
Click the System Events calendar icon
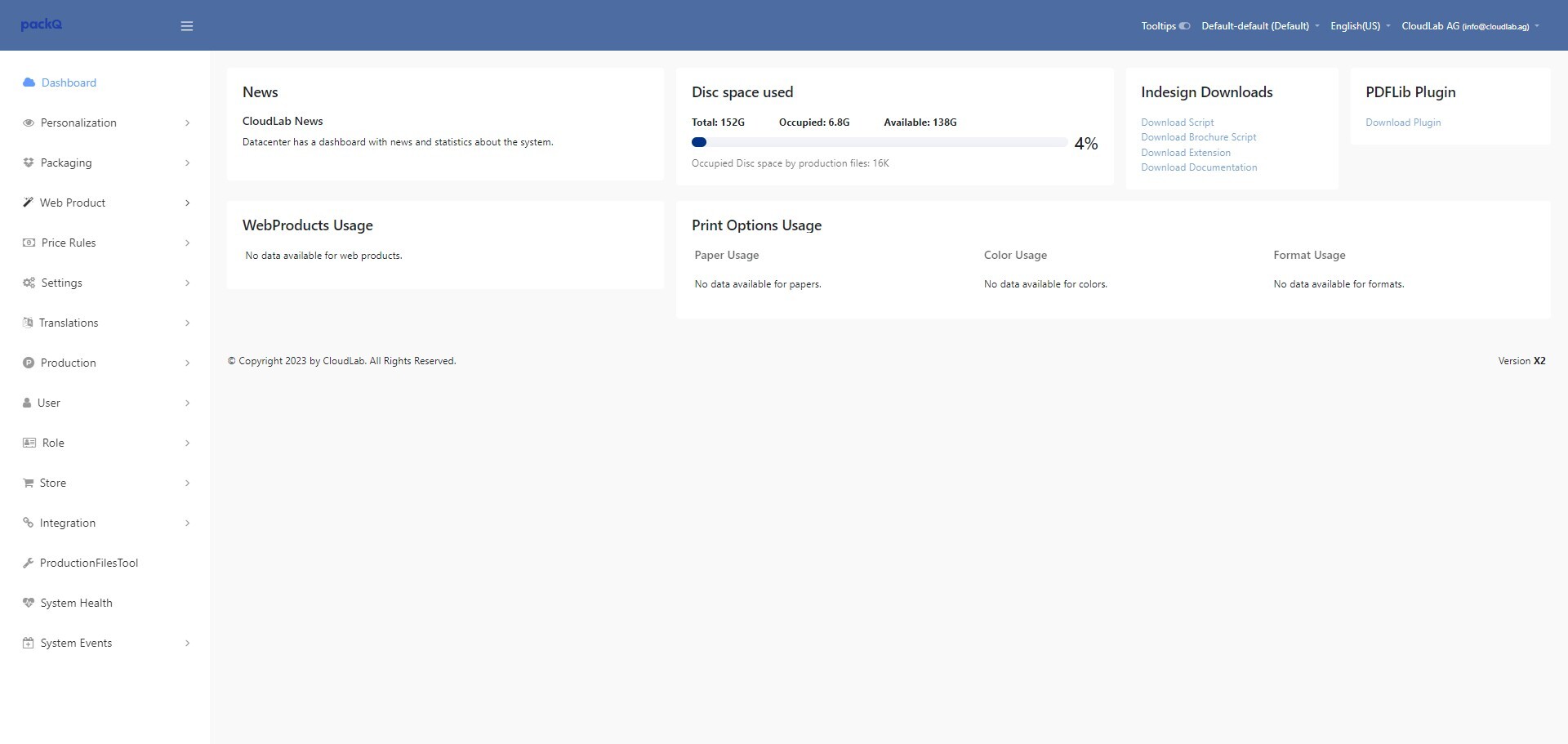pyautogui.click(x=29, y=643)
